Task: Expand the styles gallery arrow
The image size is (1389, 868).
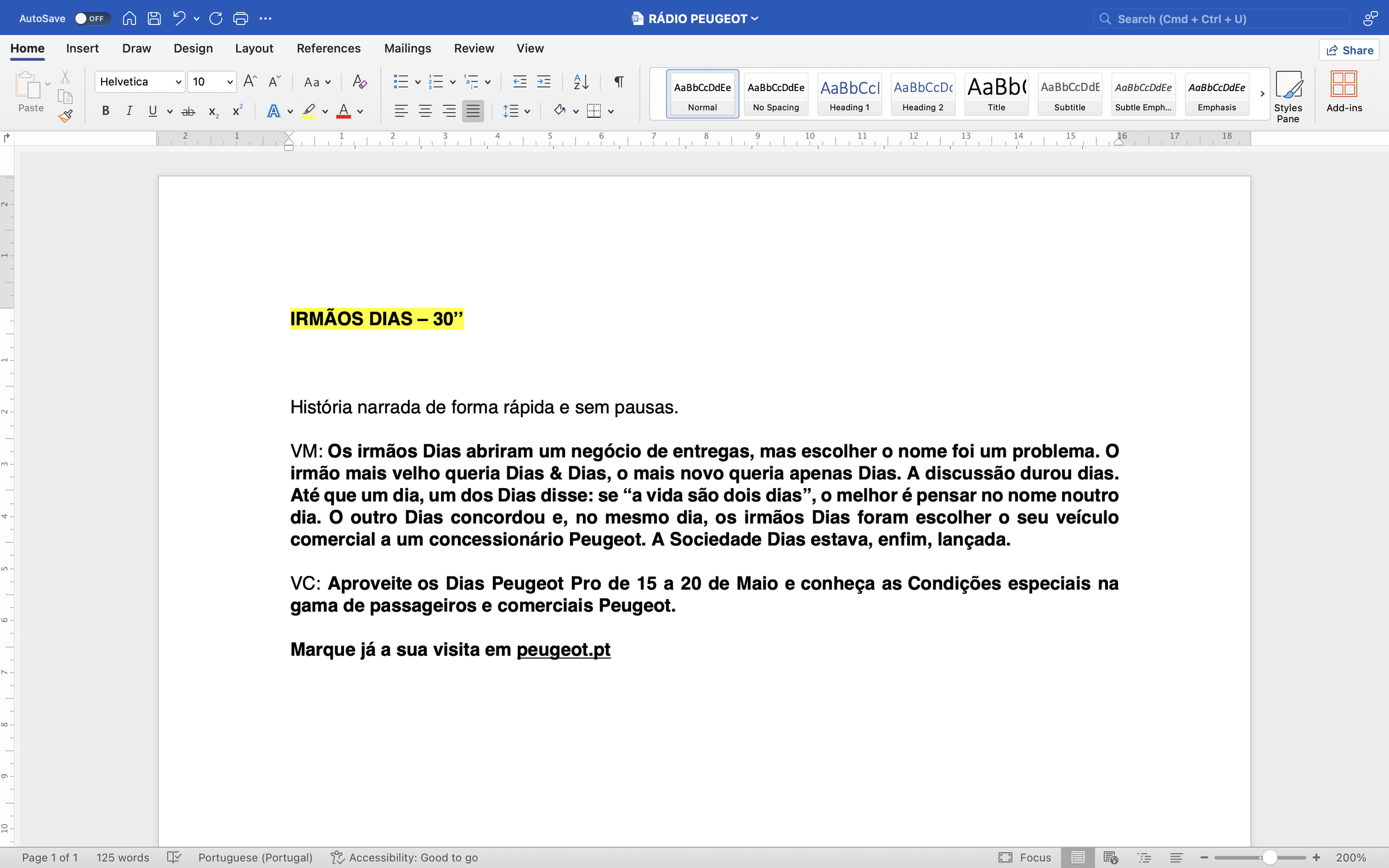Action: tap(1262, 93)
